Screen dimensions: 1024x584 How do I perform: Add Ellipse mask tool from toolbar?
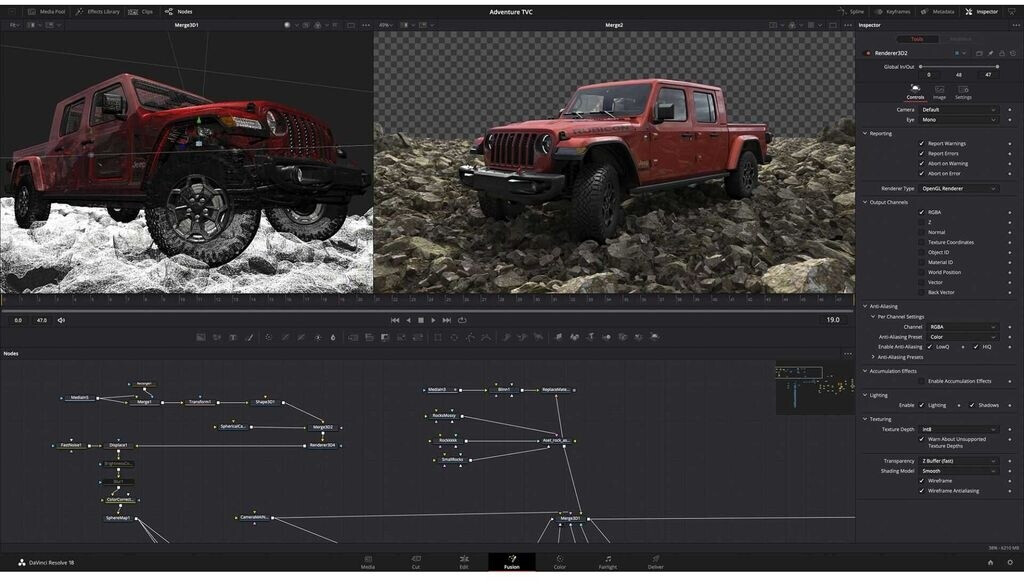point(454,337)
